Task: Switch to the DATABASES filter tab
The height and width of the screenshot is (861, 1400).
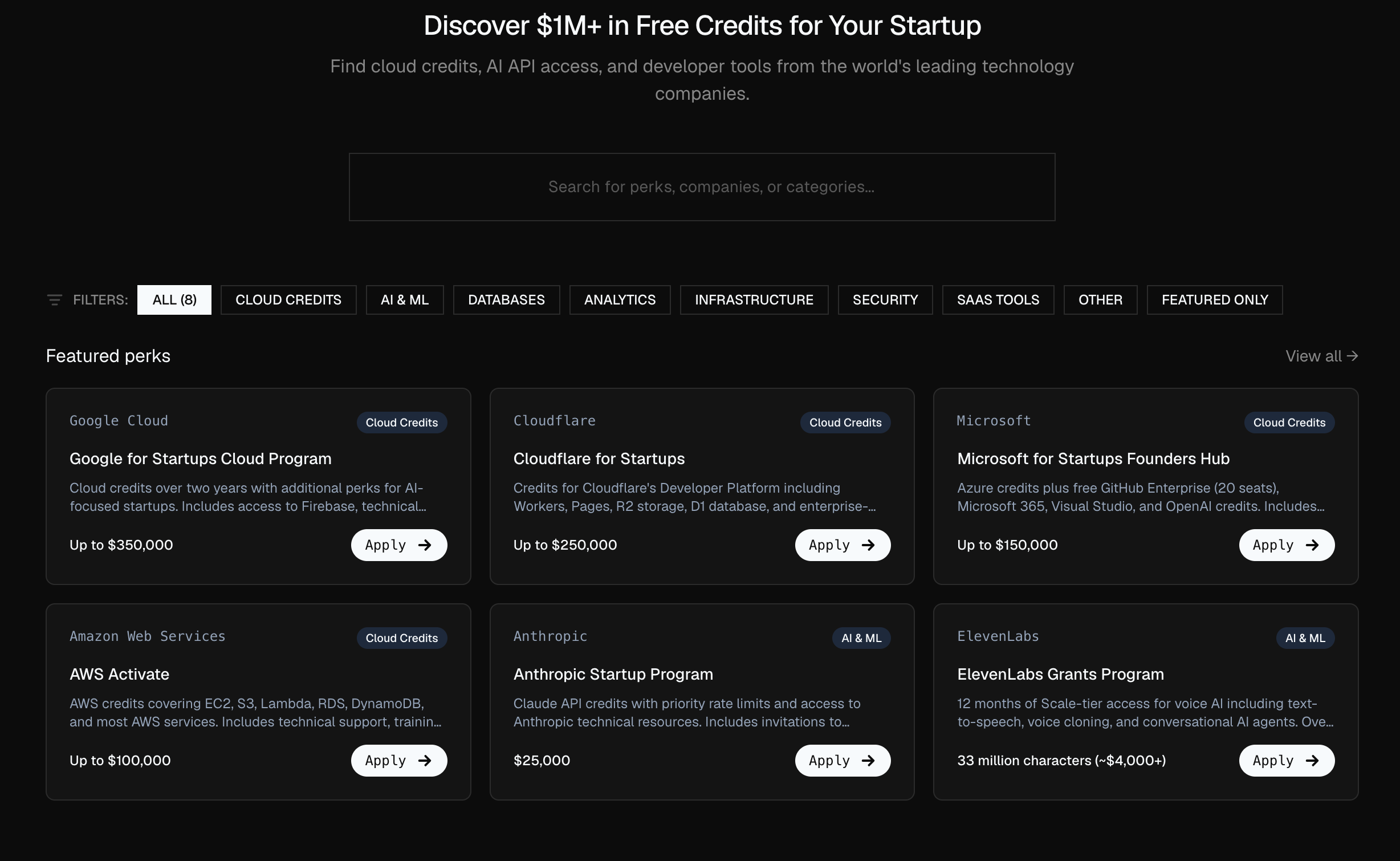Action: point(506,299)
